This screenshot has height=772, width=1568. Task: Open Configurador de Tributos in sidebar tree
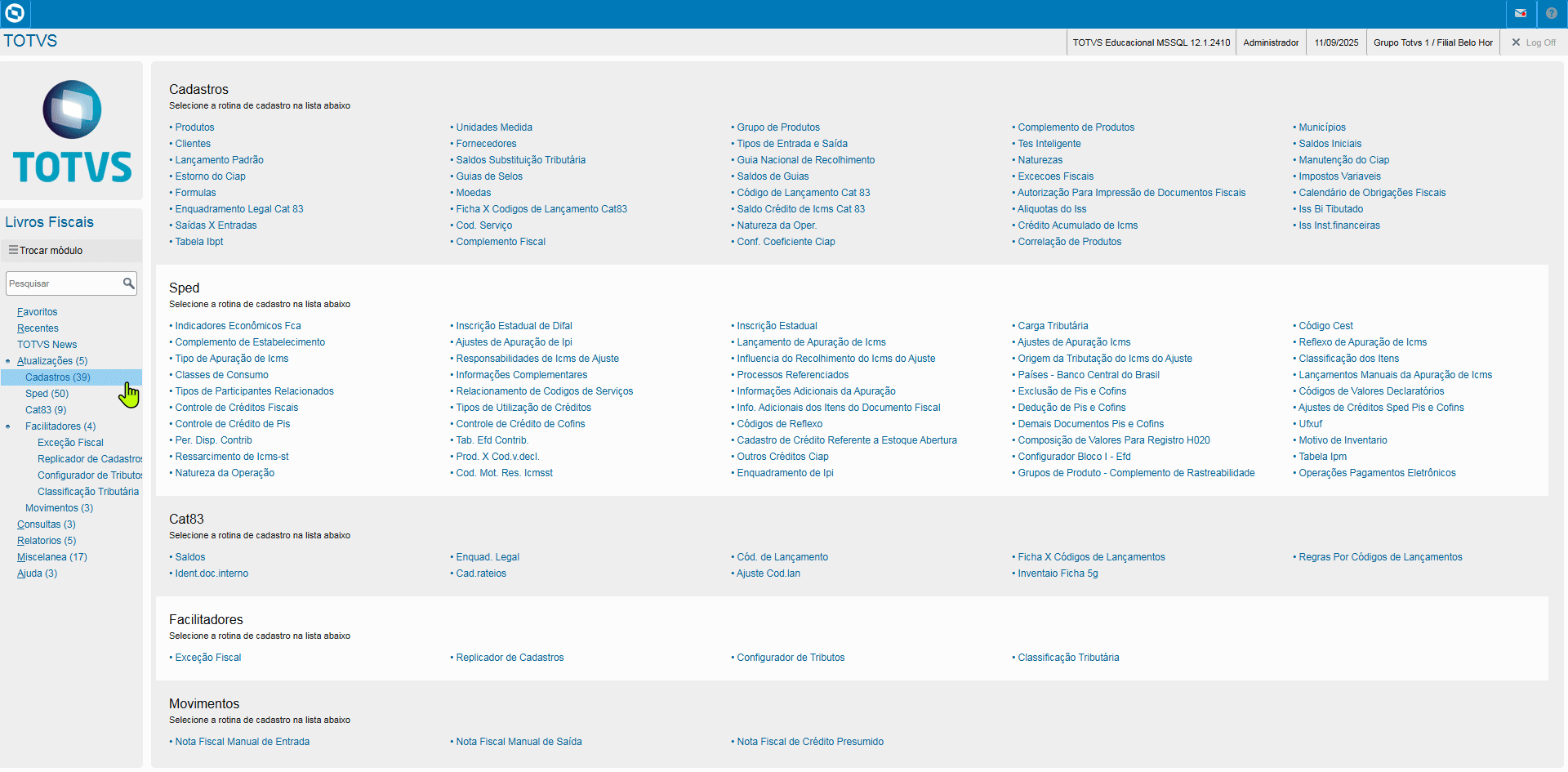coord(90,475)
